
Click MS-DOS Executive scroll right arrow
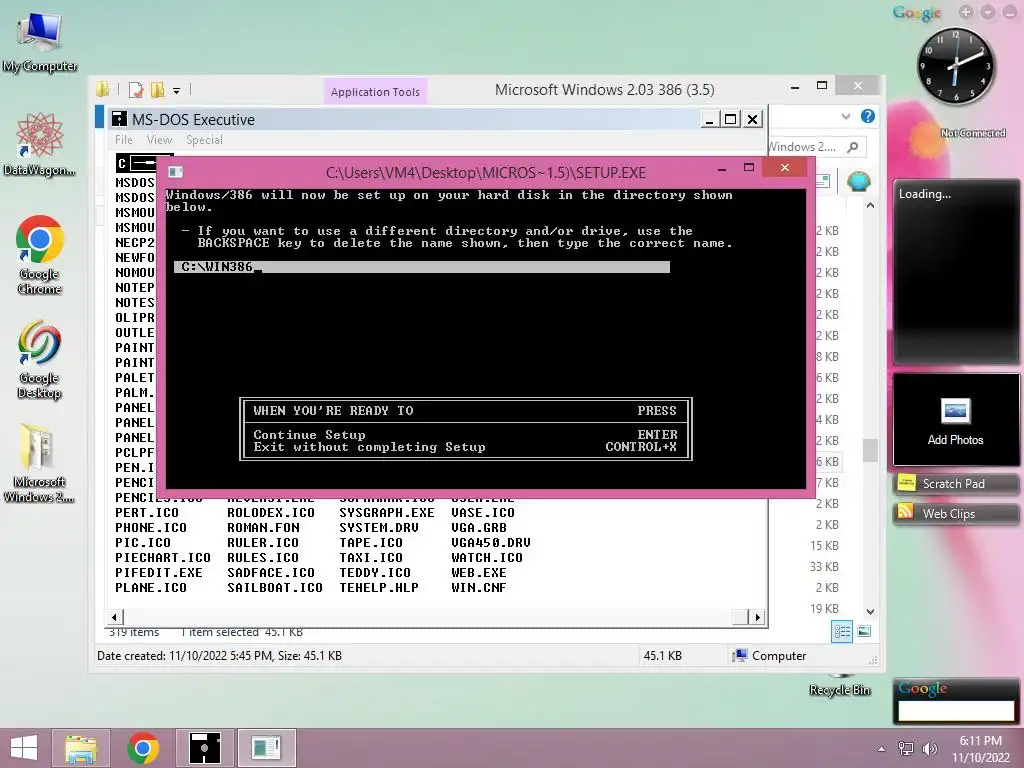[757, 617]
